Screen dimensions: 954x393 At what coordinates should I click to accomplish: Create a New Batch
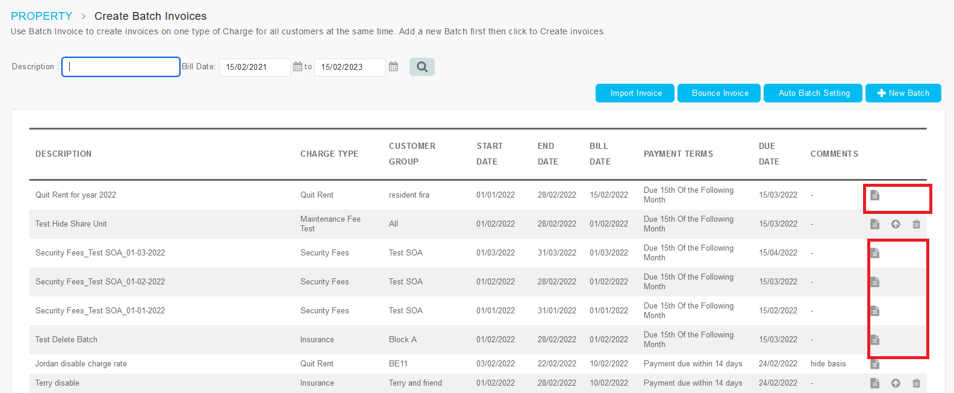904,93
